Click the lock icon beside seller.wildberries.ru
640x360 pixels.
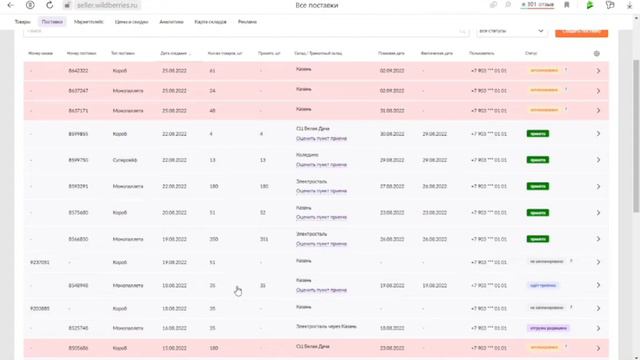click(x=68, y=5)
